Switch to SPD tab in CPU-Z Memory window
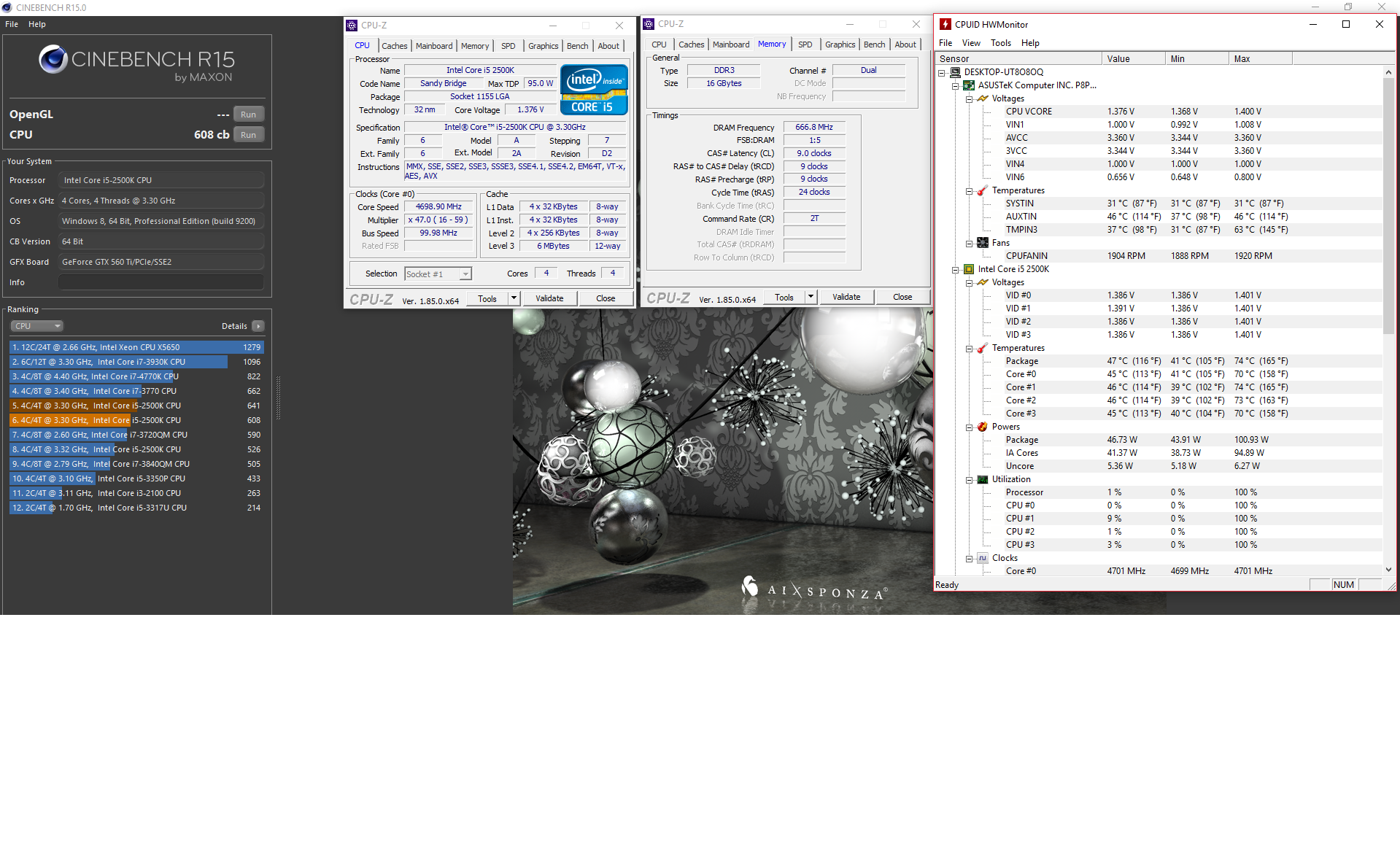This screenshot has width=1400, height=841. pos(805,44)
